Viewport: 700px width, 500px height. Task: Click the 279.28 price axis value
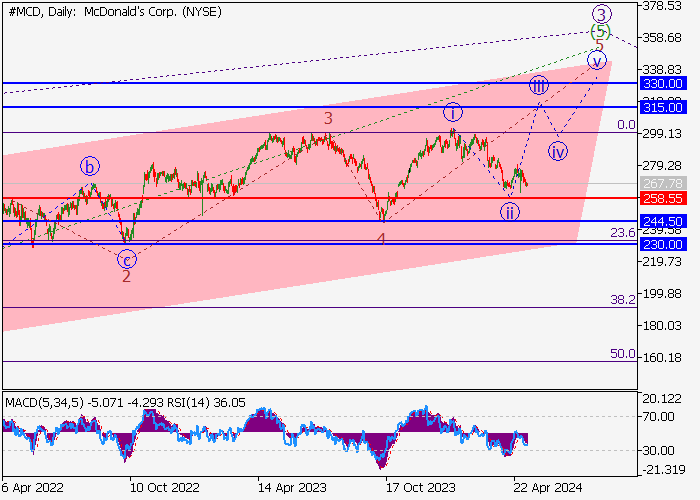662,166
